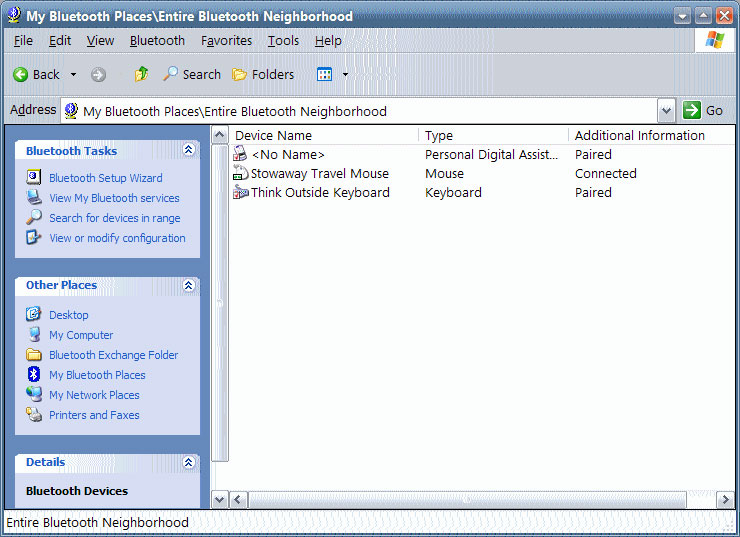
Task: Go up one folder level icon
Action: [x=141, y=74]
